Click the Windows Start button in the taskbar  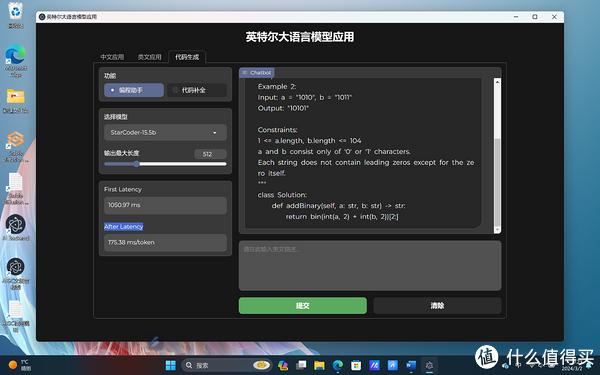point(171,365)
